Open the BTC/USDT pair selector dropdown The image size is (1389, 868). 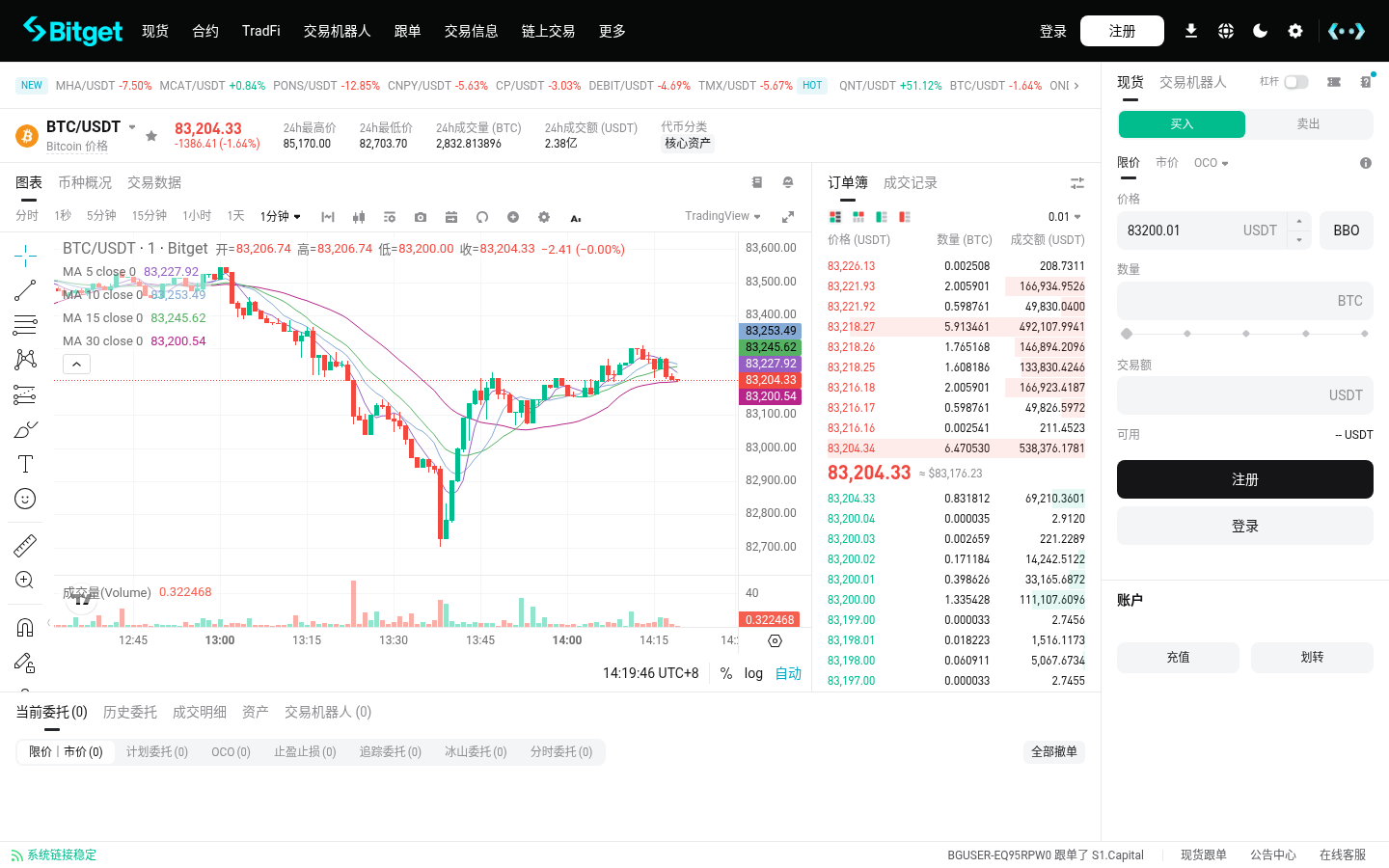[132, 127]
